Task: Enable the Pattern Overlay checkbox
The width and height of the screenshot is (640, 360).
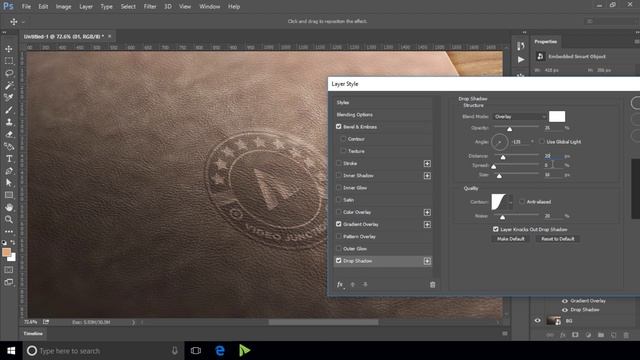Action: [x=339, y=236]
